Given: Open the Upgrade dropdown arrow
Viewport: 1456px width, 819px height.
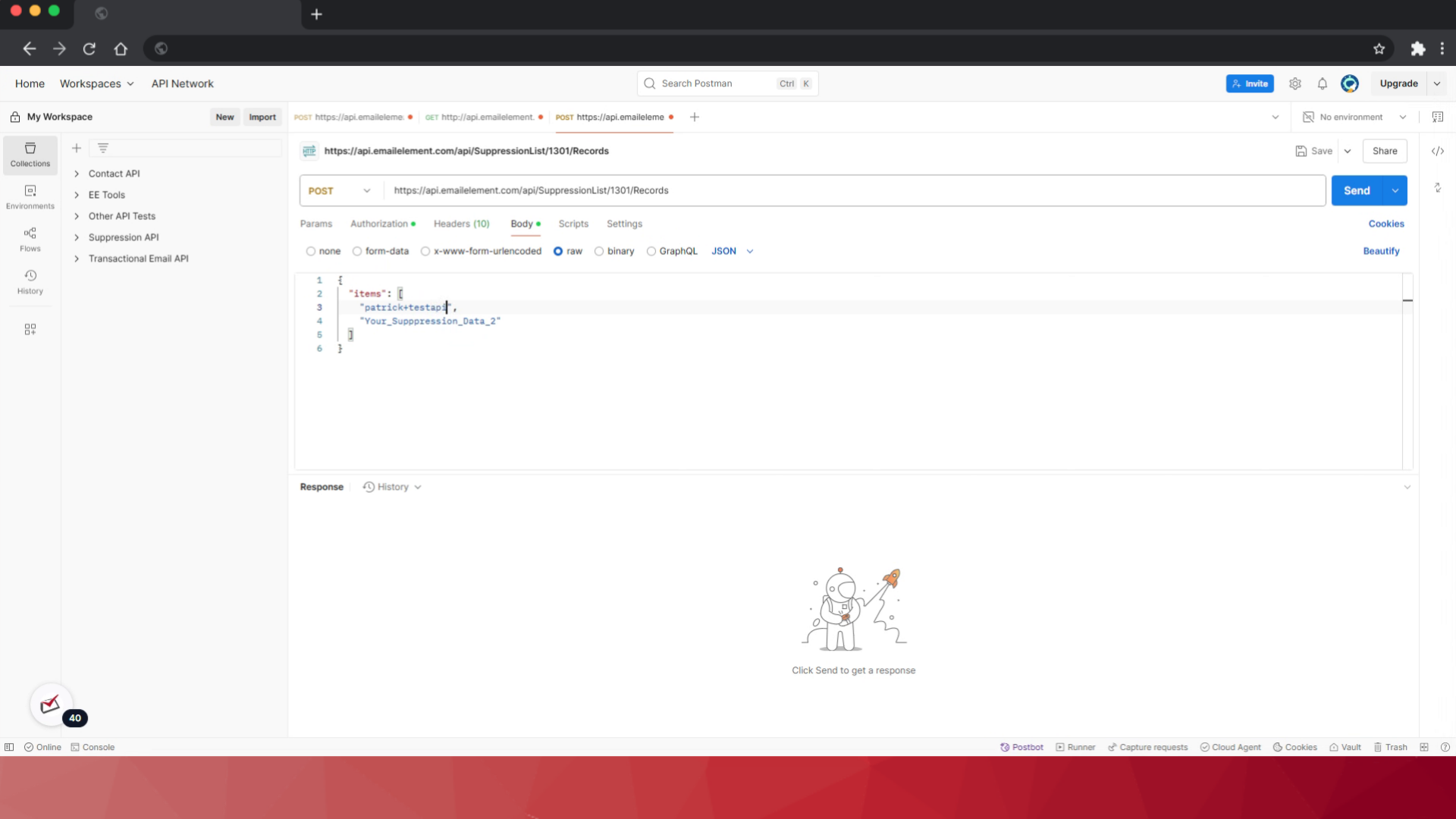Looking at the screenshot, I should click(1437, 83).
